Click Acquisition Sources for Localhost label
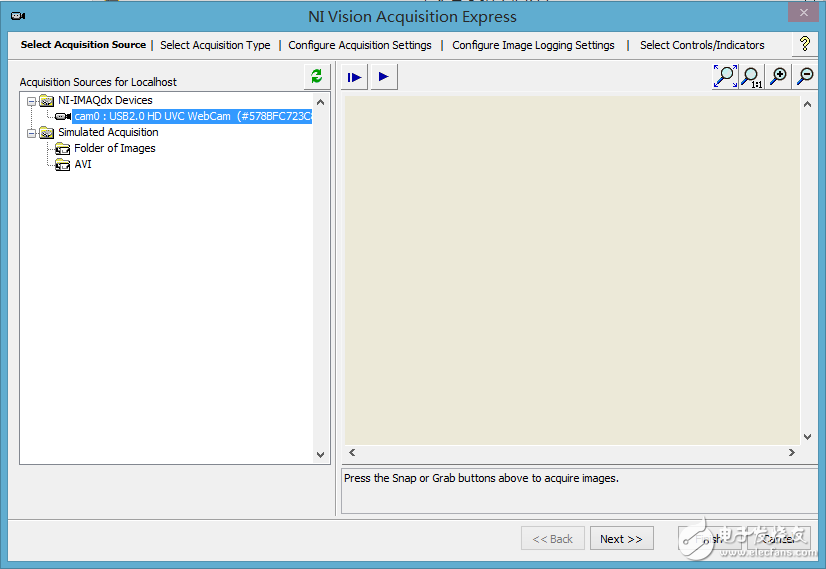Image resolution: width=826 pixels, height=569 pixels. click(x=98, y=82)
